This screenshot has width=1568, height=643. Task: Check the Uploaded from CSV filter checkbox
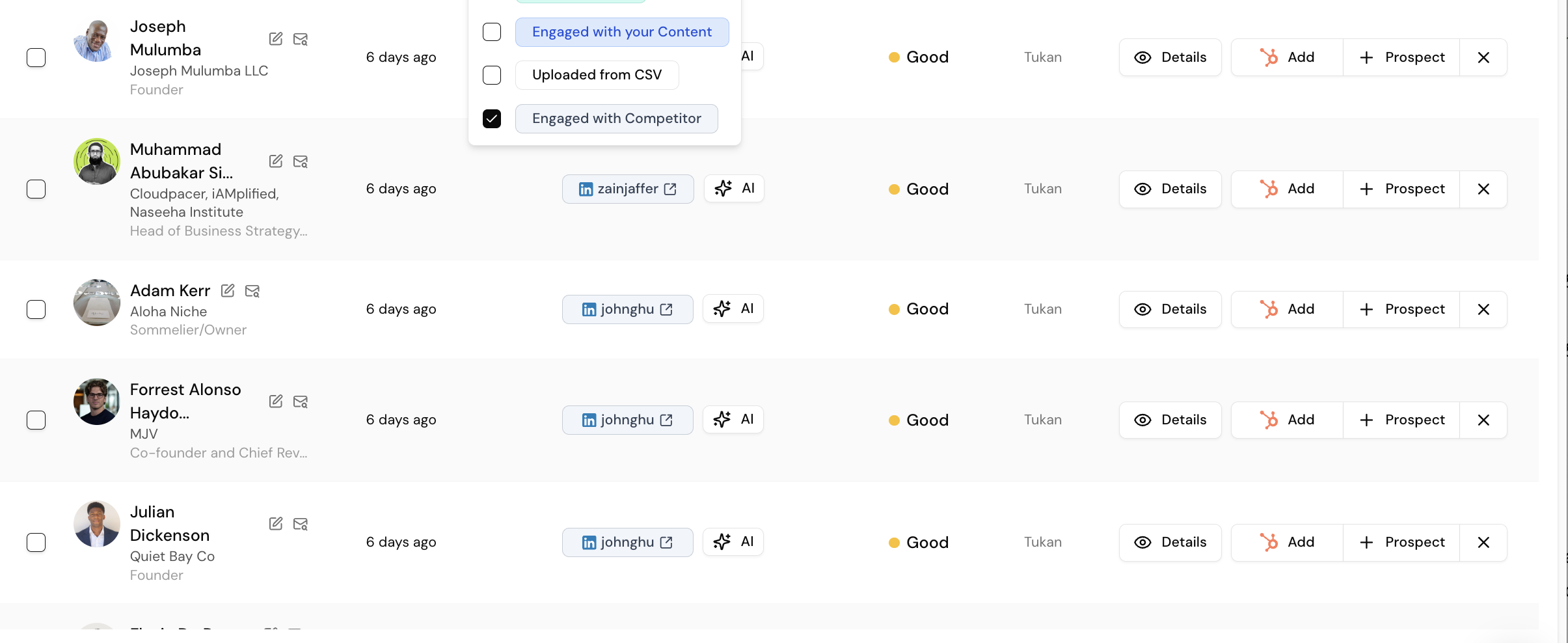(492, 75)
